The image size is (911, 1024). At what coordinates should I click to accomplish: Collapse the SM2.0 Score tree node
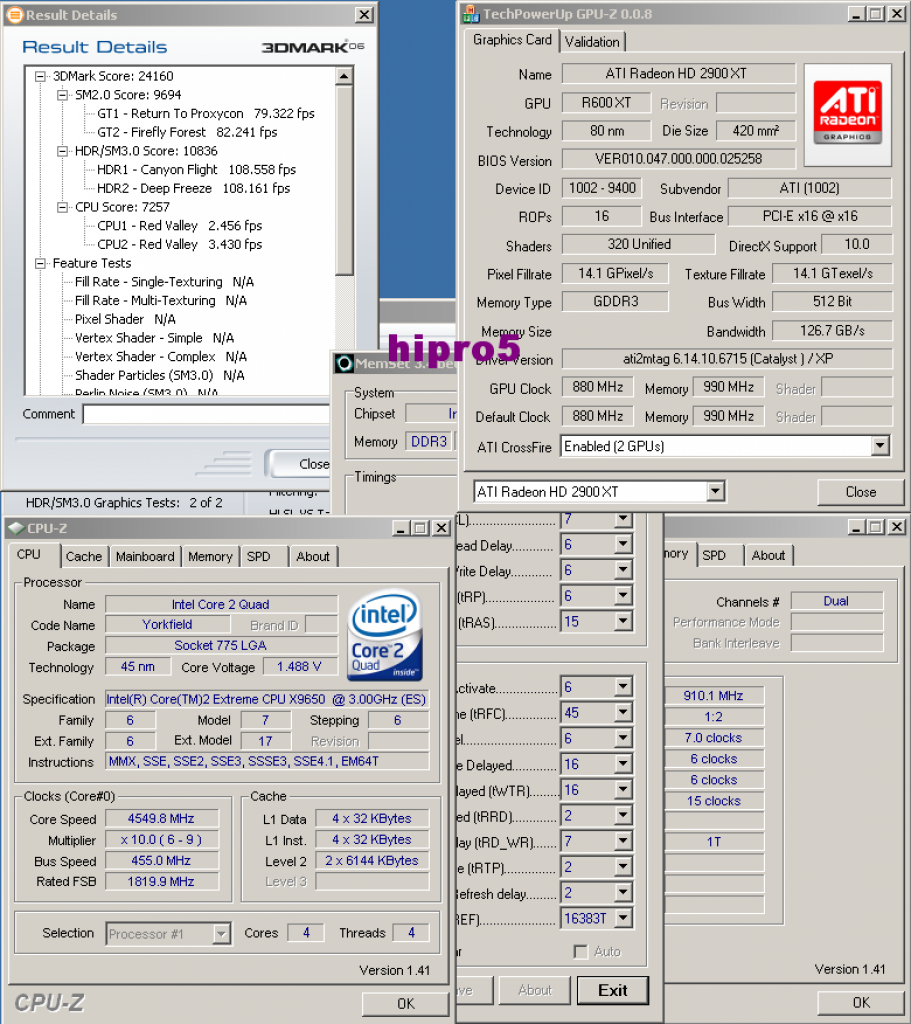pyautogui.click(x=63, y=95)
